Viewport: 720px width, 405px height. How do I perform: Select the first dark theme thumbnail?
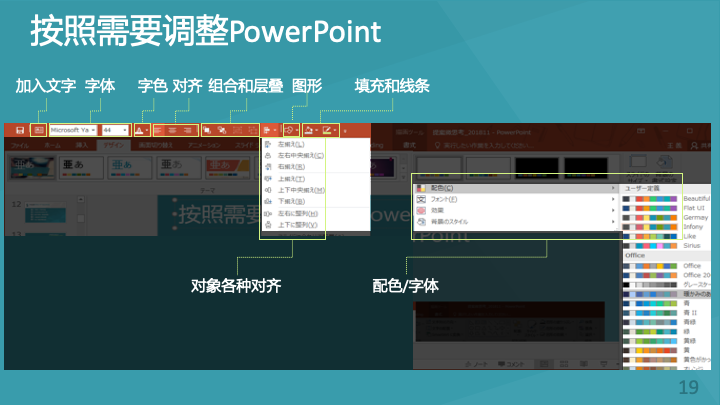tap(32, 168)
